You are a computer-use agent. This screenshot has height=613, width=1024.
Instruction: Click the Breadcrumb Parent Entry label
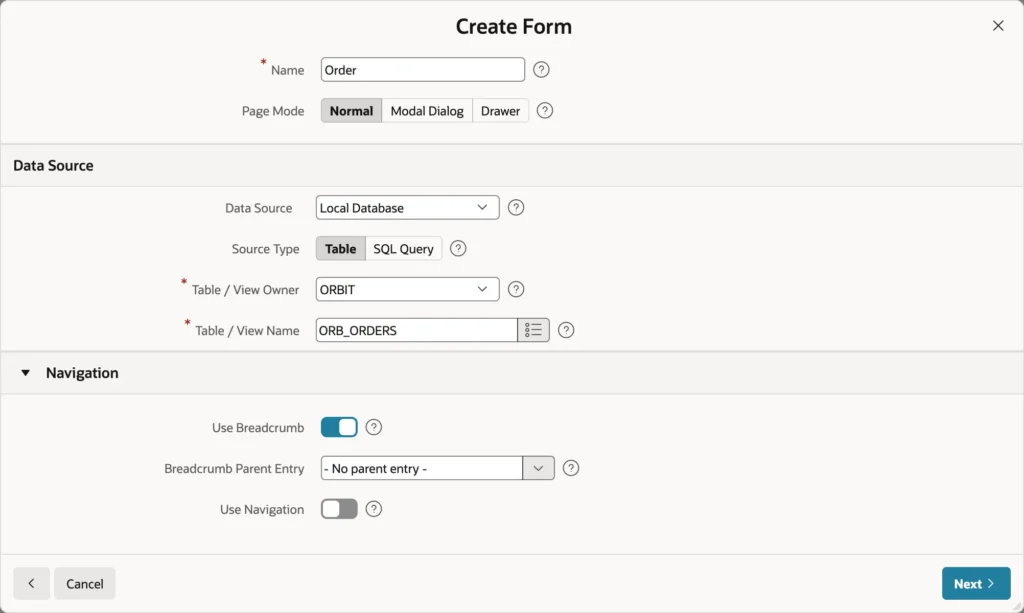click(234, 469)
